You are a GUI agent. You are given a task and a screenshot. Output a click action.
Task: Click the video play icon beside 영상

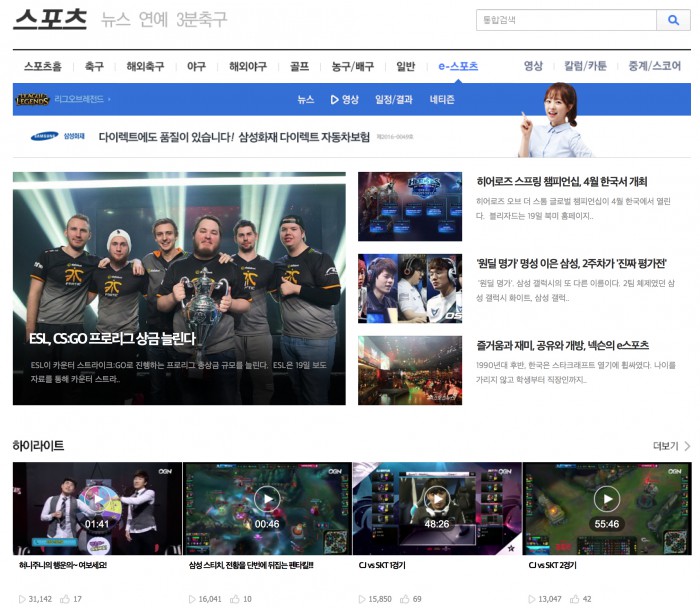pos(335,99)
